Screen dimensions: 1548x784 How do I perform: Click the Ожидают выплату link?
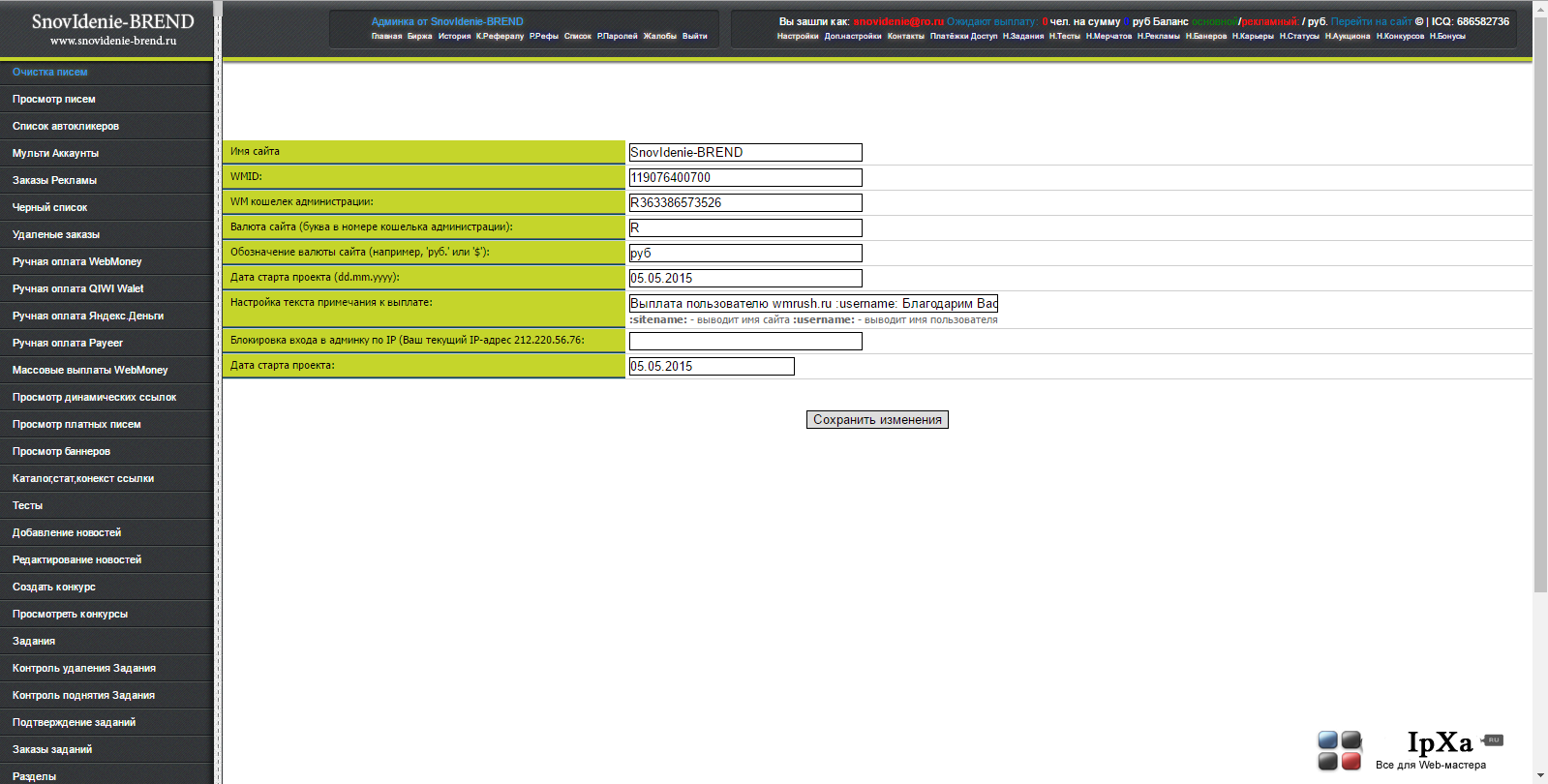pyautogui.click(x=992, y=21)
